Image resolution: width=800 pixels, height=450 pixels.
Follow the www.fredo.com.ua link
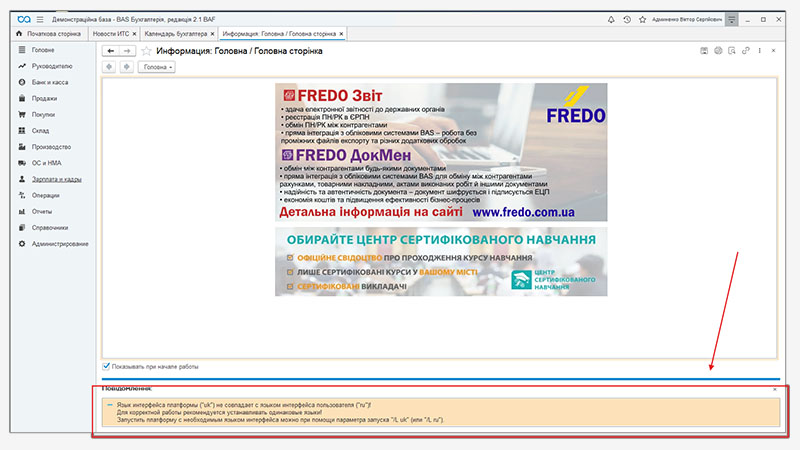coord(523,212)
